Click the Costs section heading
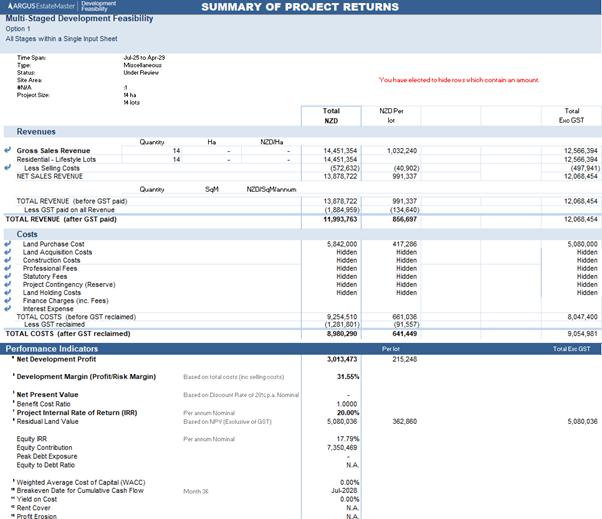 [x=27, y=234]
